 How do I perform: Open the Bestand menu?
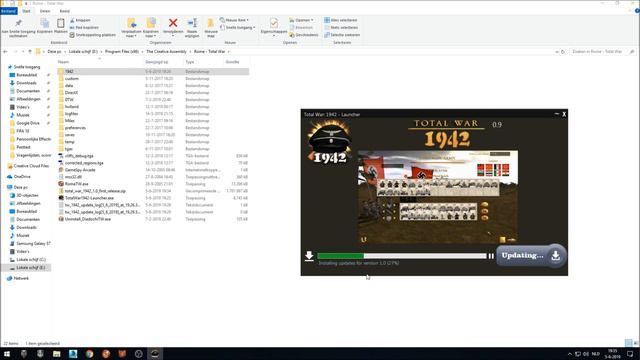coord(9,11)
